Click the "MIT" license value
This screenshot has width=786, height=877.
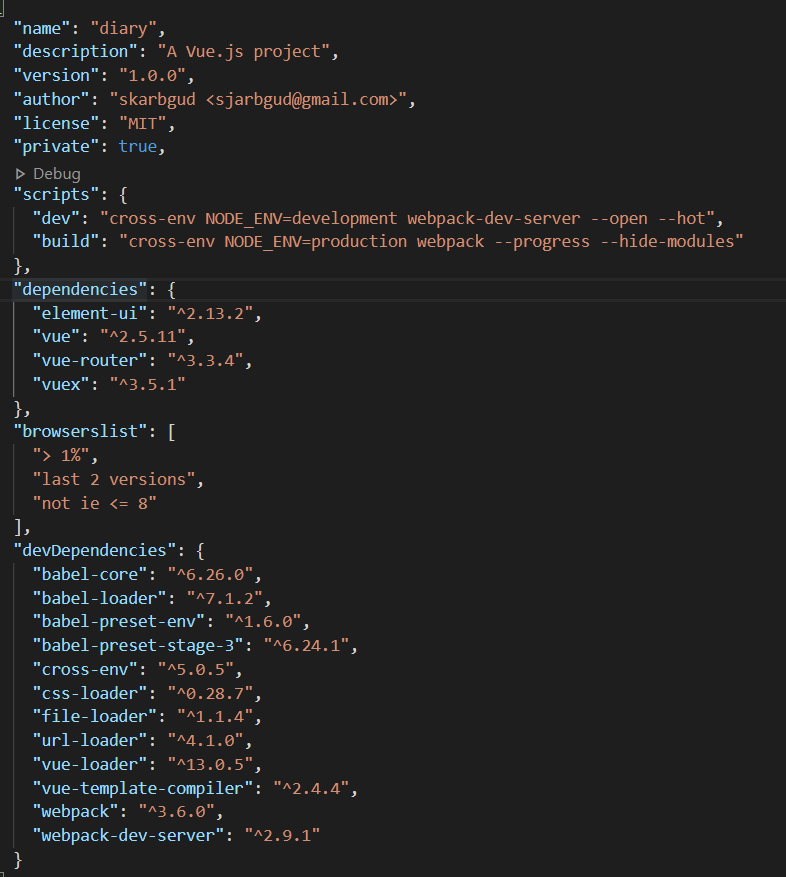(143, 123)
